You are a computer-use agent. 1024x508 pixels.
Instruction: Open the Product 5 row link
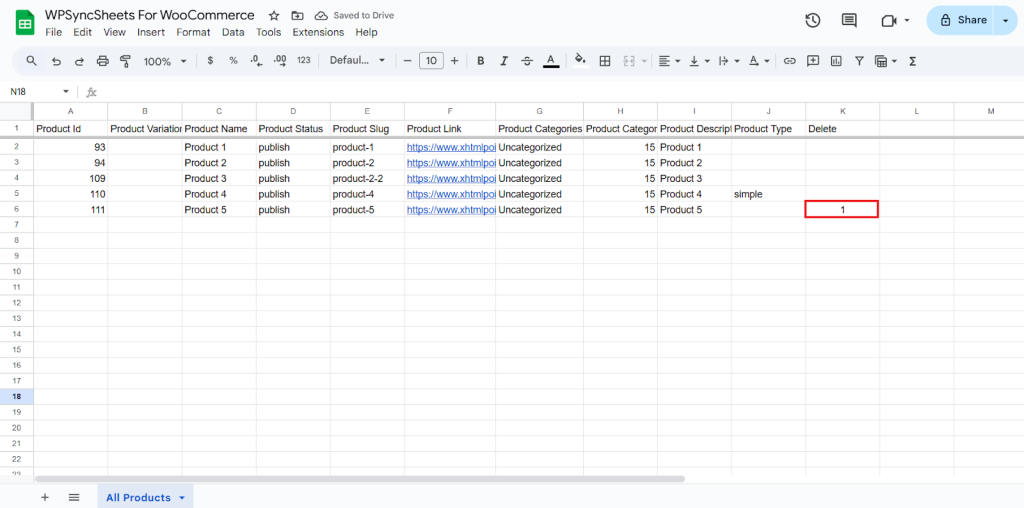click(x=451, y=210)
